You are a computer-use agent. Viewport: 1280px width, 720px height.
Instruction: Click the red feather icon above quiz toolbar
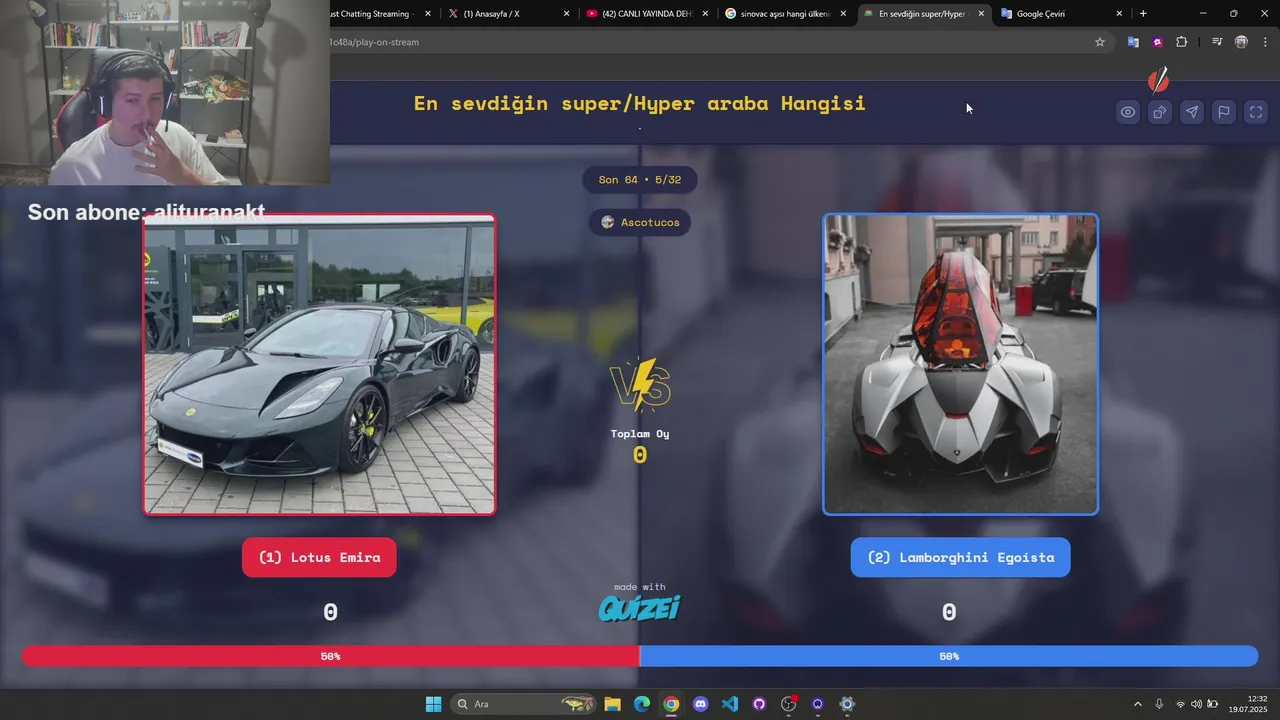pos(1158,79)
